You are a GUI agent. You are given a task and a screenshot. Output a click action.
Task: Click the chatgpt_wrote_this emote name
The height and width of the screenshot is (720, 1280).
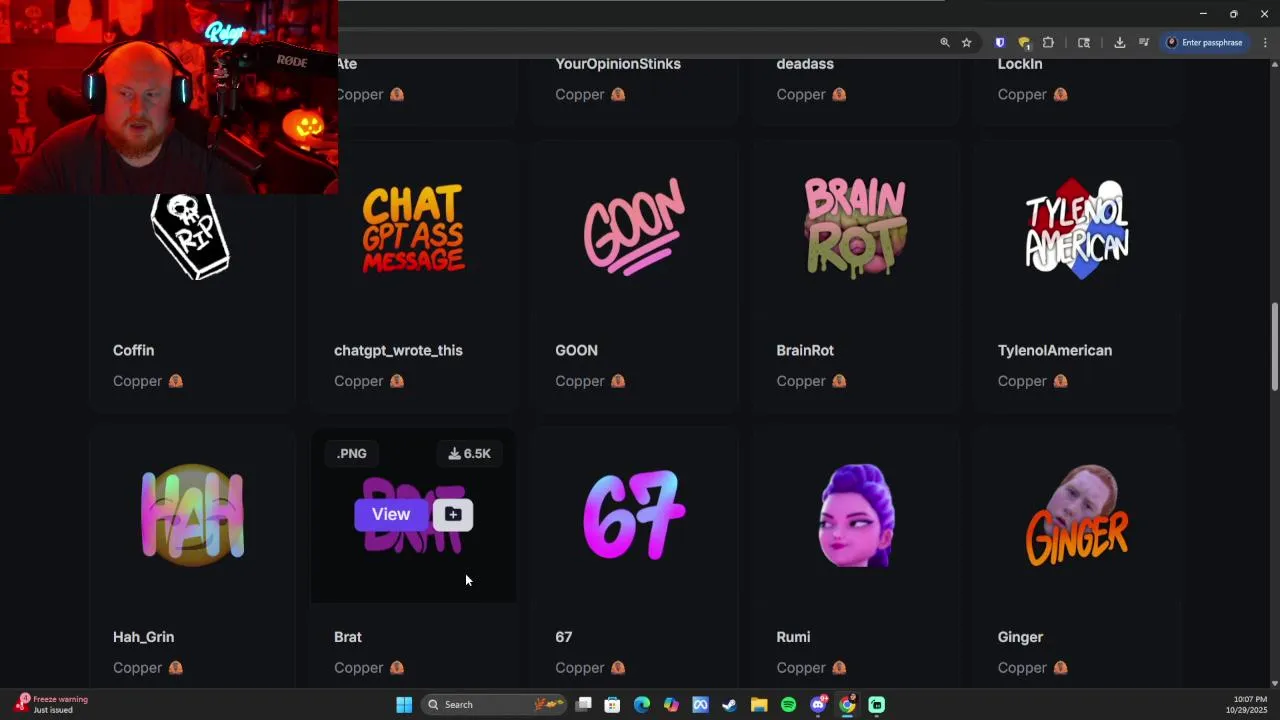pyautogui.click(x=398, y=350)
